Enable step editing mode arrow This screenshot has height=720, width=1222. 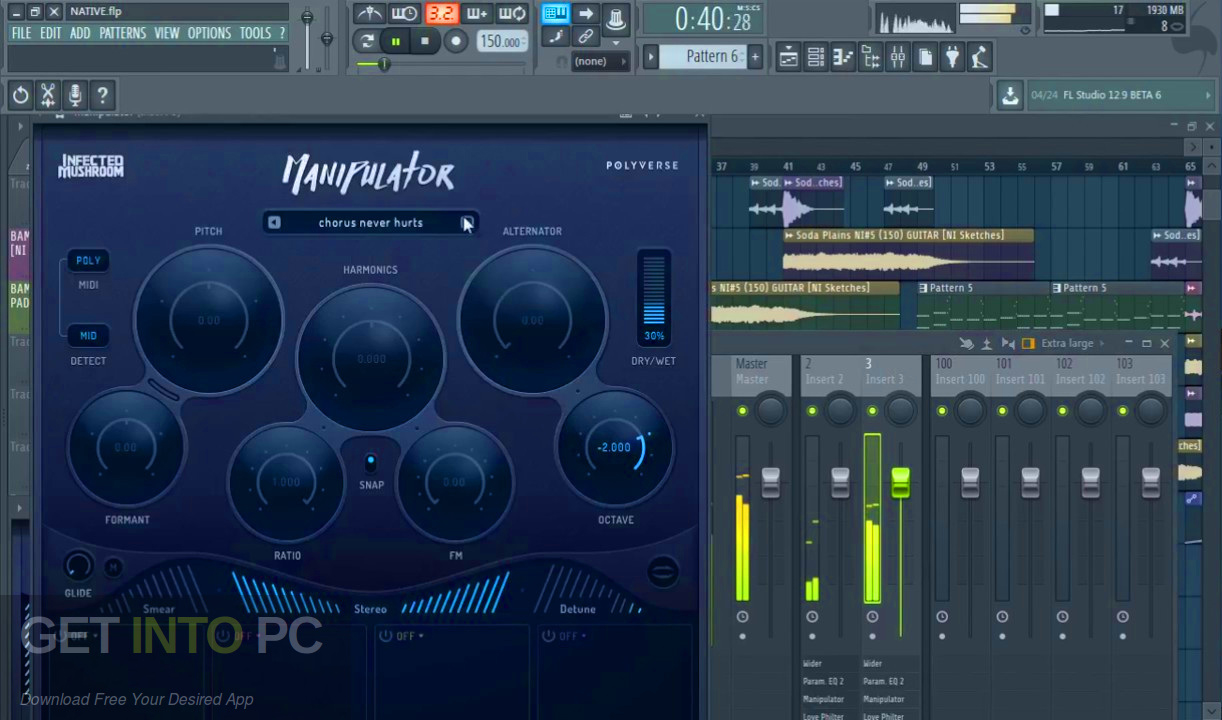point(586,14)
